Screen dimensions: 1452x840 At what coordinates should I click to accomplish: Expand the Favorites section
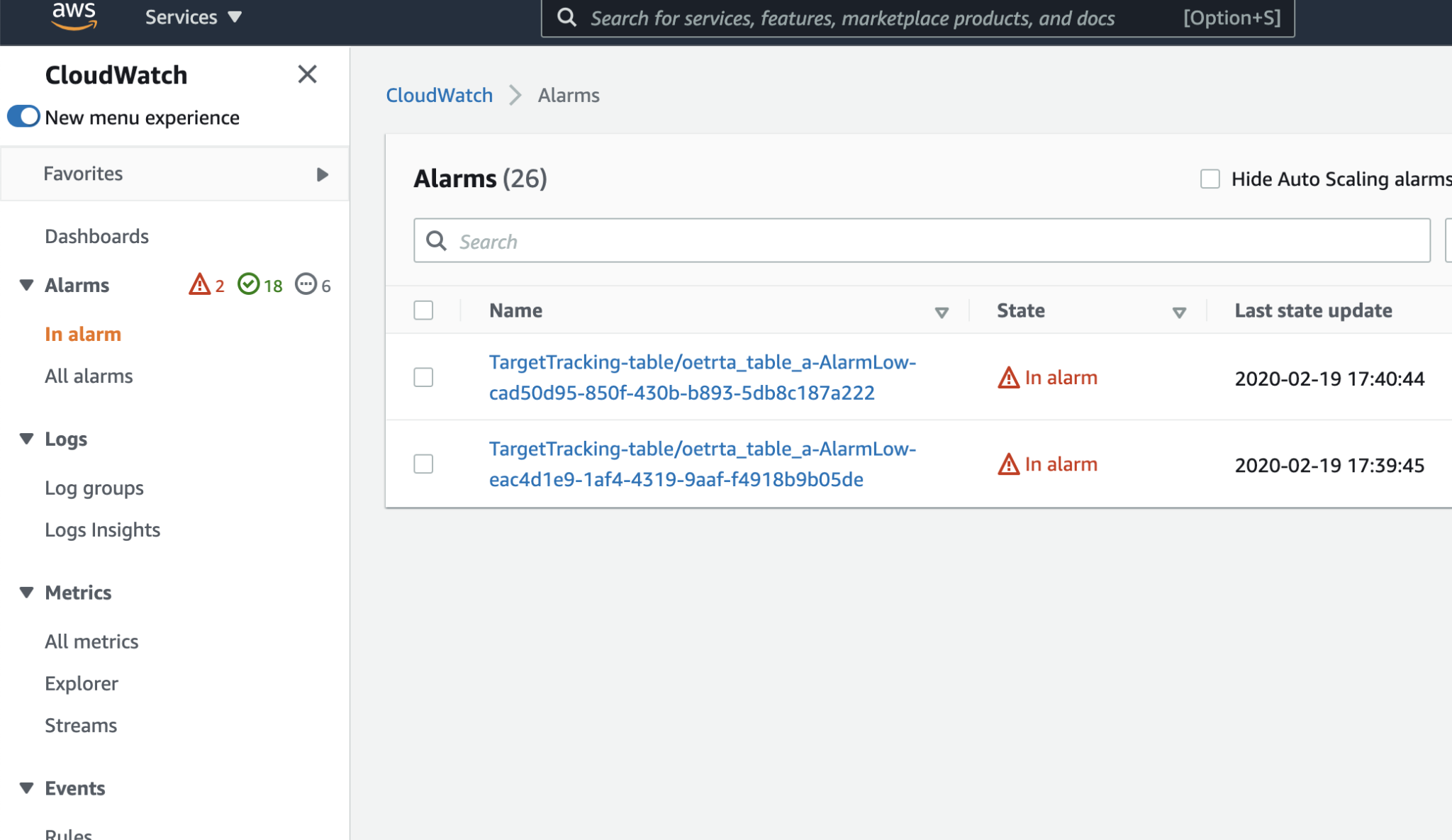click(x=323, y=174)
